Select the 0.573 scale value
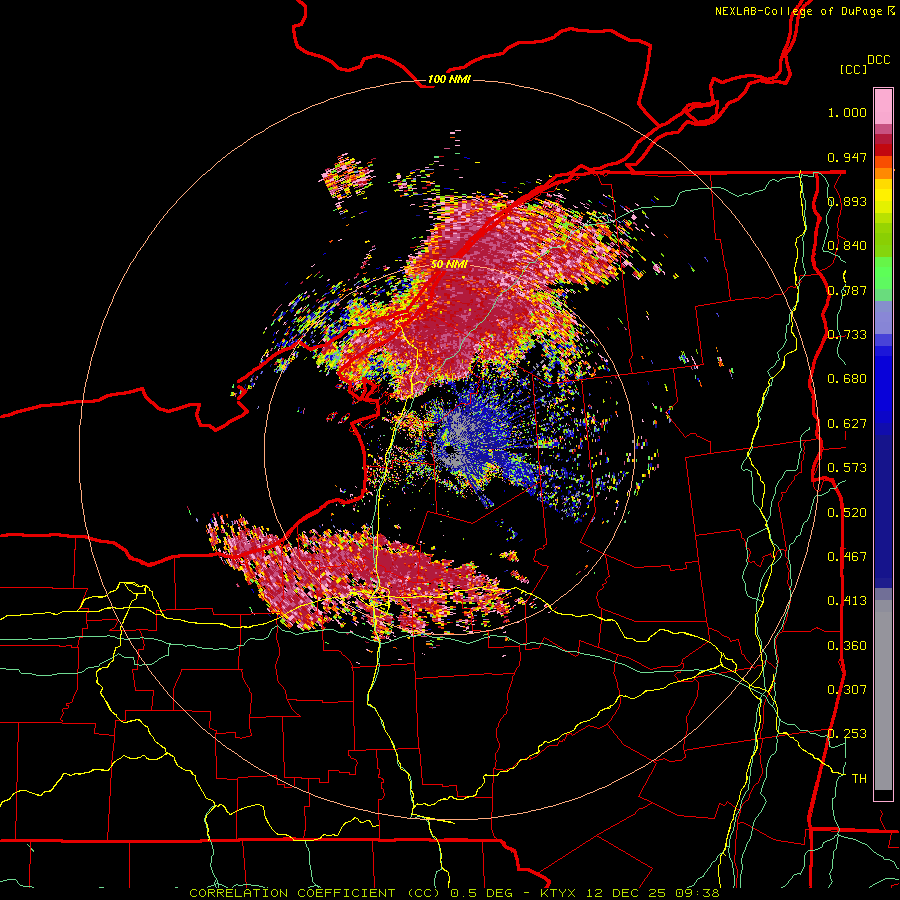This screenshot has height=900, width=900. click(x=847, y=467)
